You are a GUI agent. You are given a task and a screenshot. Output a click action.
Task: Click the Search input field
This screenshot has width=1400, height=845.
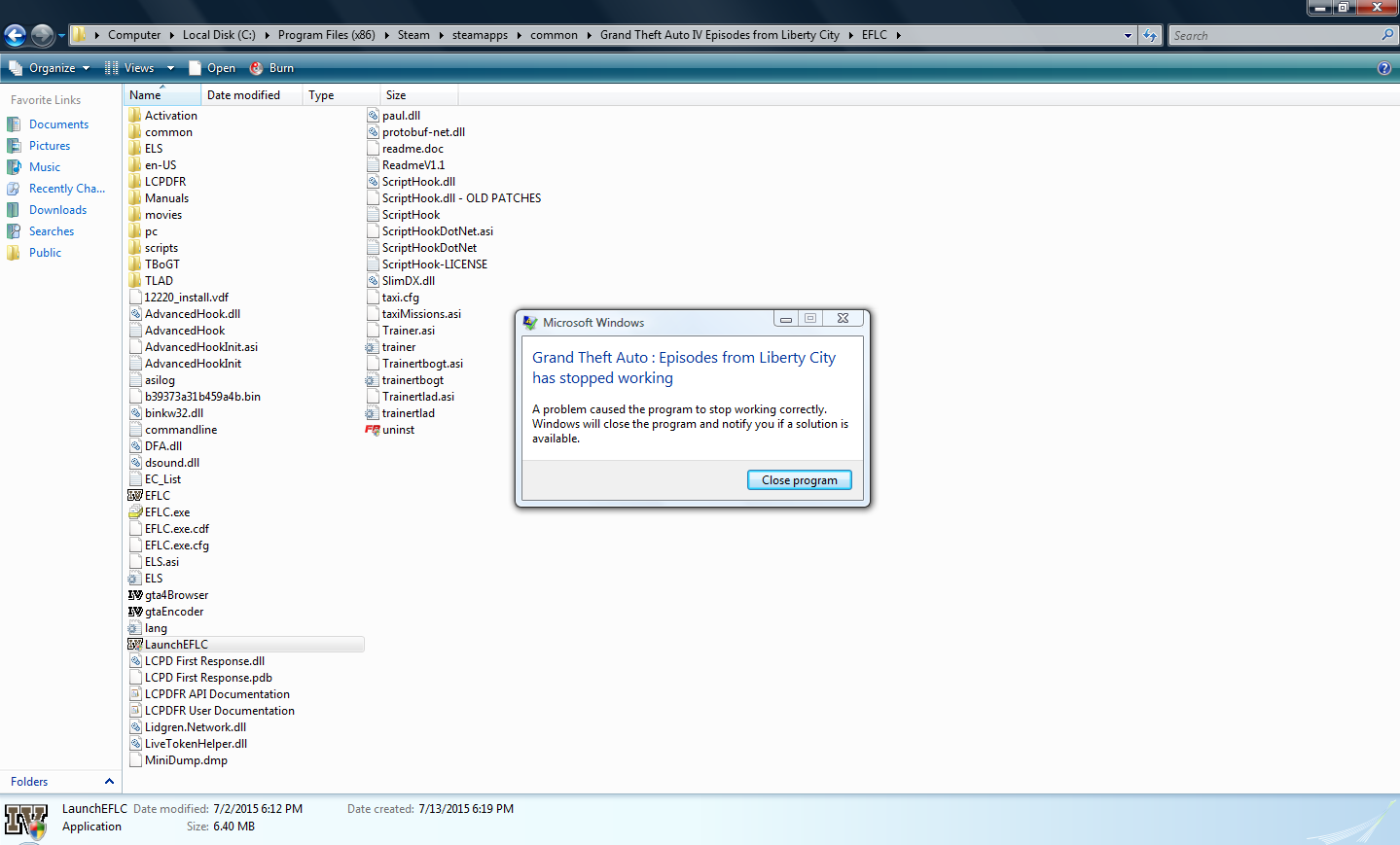coord(1275,35)
